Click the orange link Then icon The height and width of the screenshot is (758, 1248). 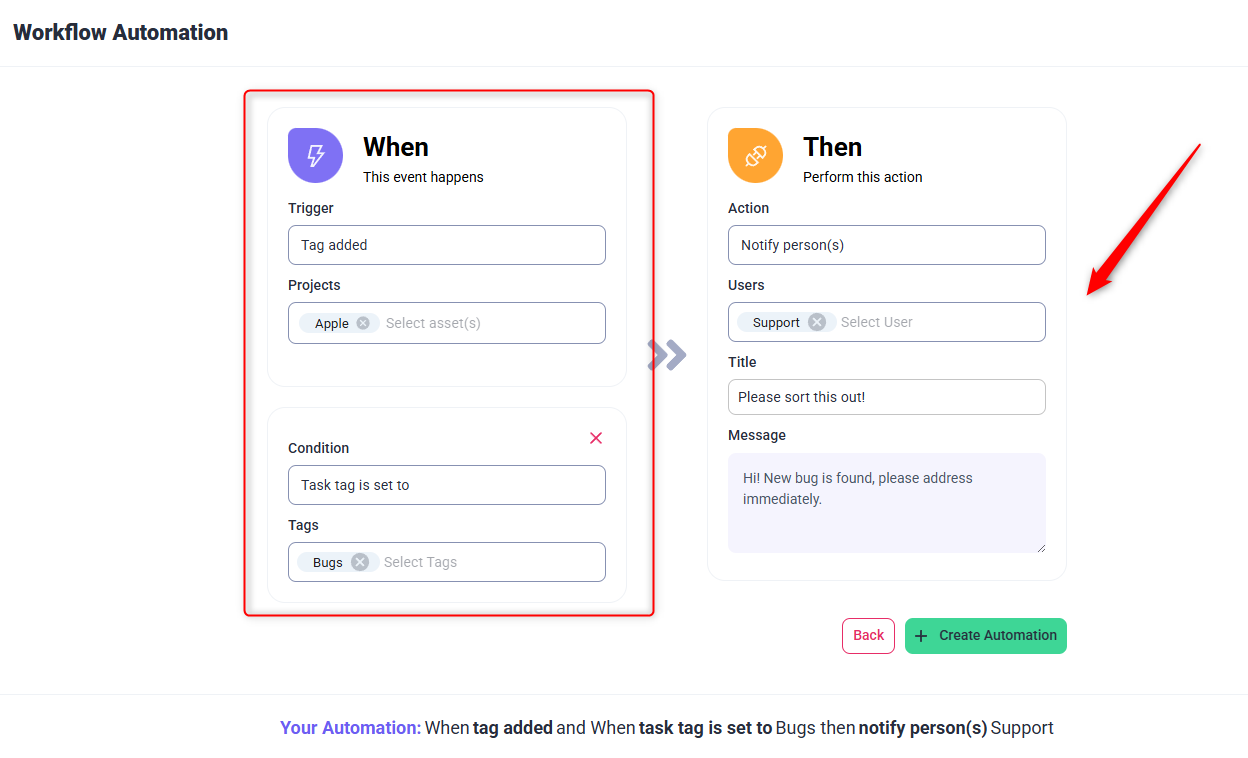[x=755, y=155]
